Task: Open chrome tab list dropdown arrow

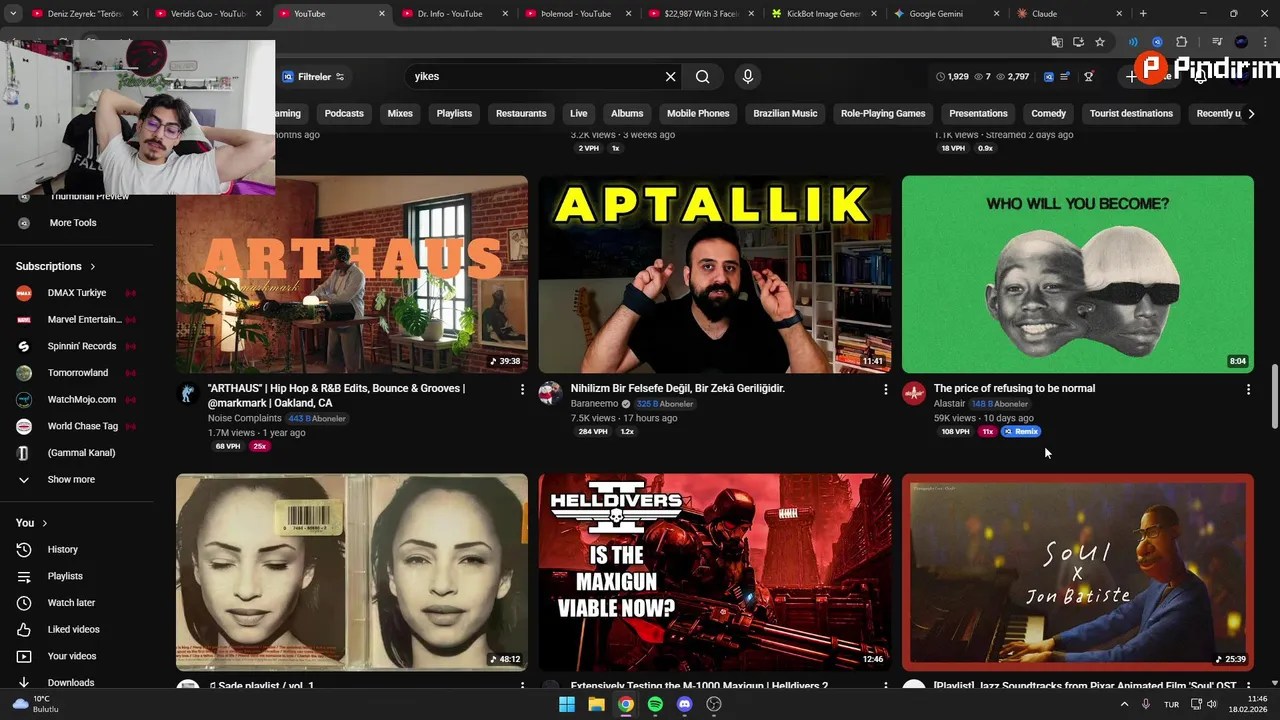Action: (12, 14)
